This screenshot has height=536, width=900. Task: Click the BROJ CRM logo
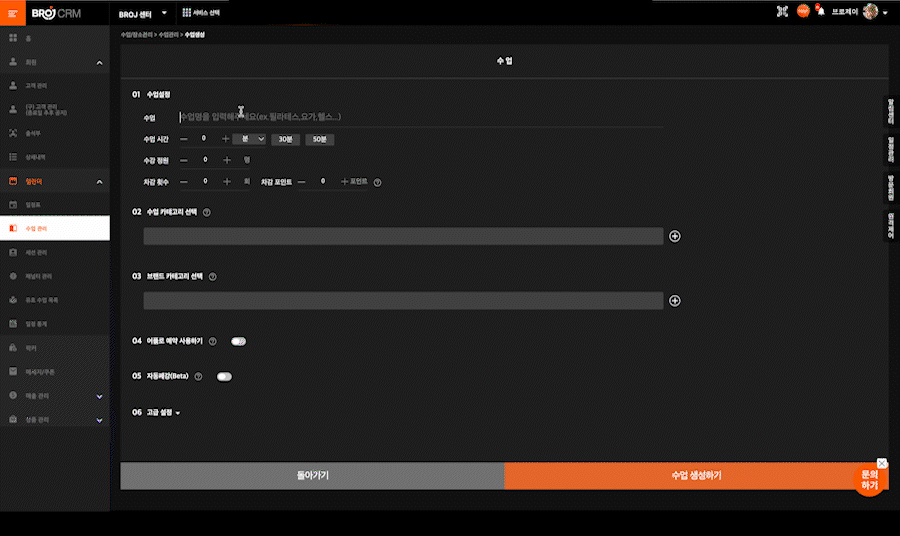[56, 13]
